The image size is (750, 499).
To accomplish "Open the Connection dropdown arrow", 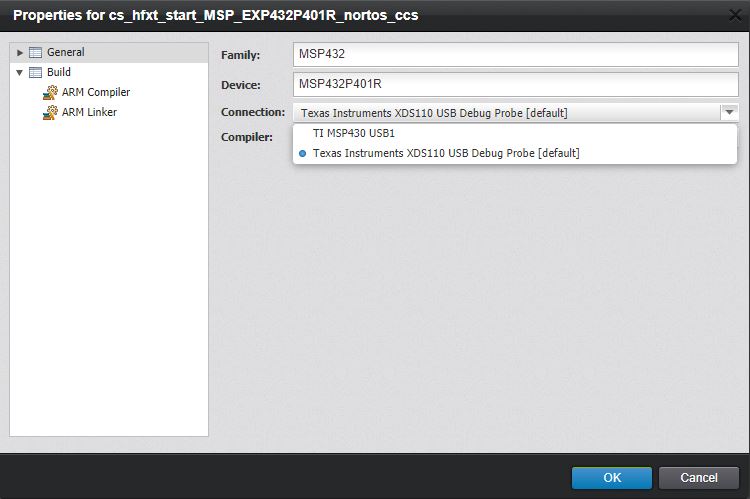I will tap(729, 112).
